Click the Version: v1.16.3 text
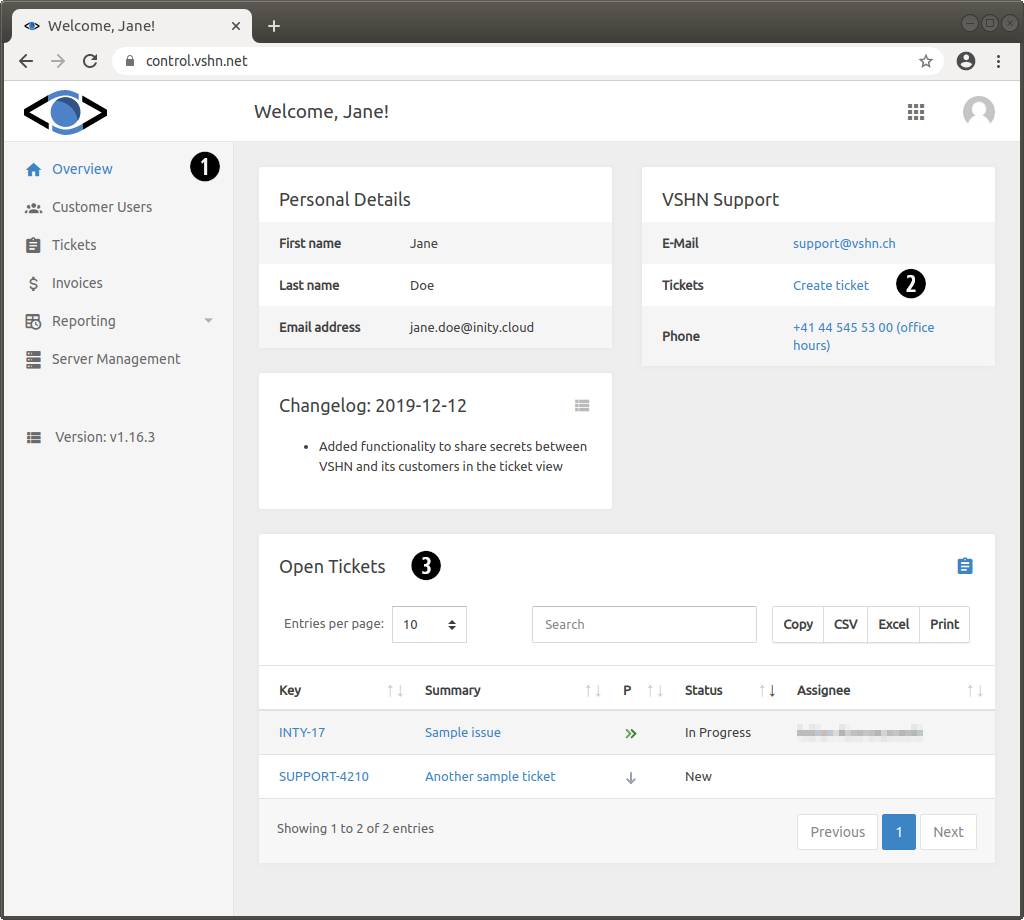1024x920 pixels. [105, 437]
